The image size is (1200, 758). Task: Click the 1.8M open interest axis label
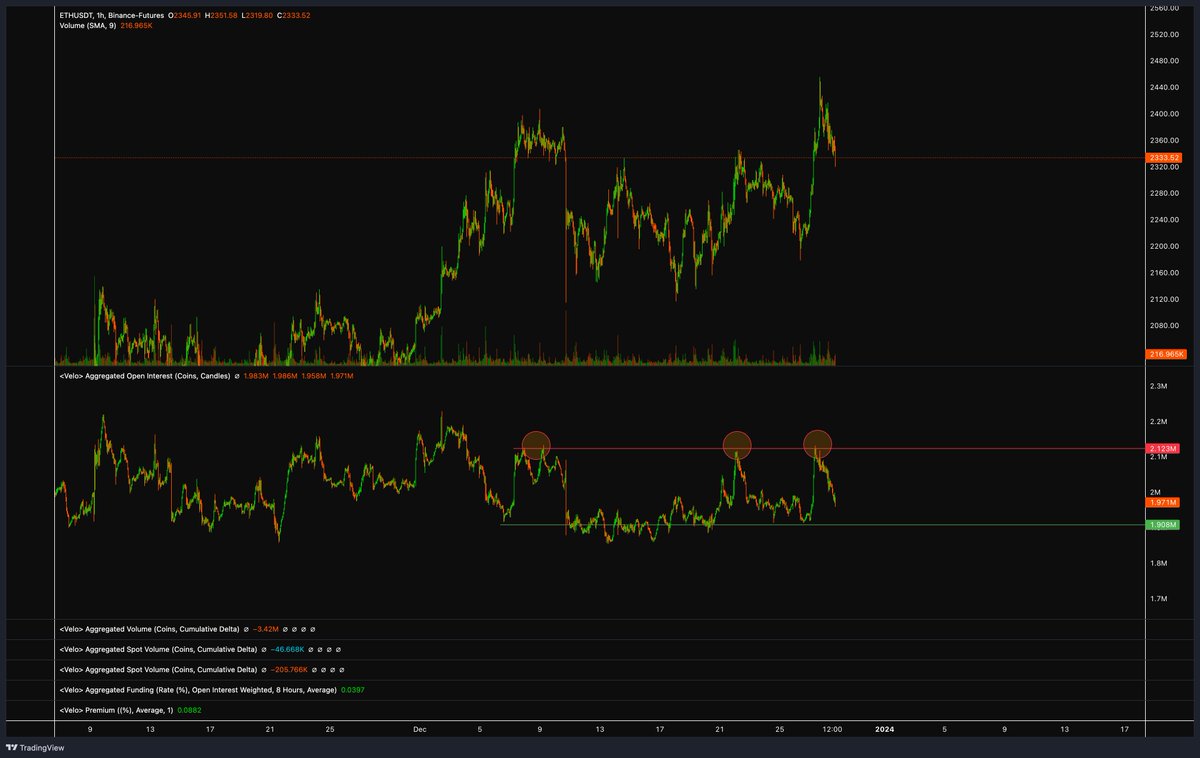click(1159, 564)
